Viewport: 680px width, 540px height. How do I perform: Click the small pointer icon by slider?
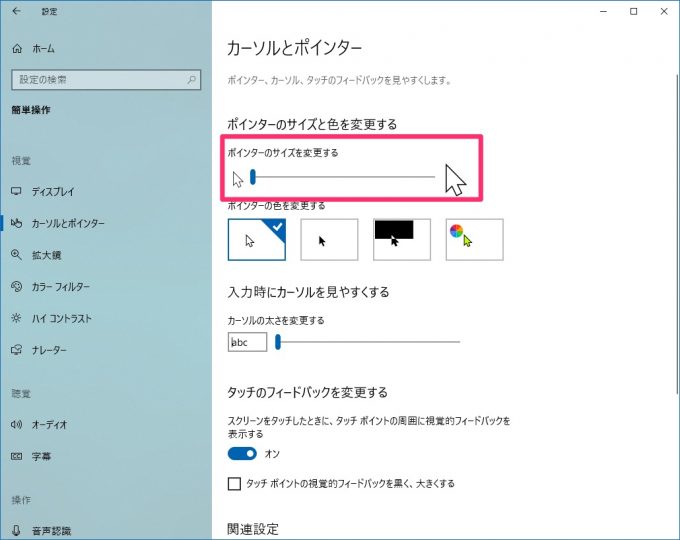238,179
